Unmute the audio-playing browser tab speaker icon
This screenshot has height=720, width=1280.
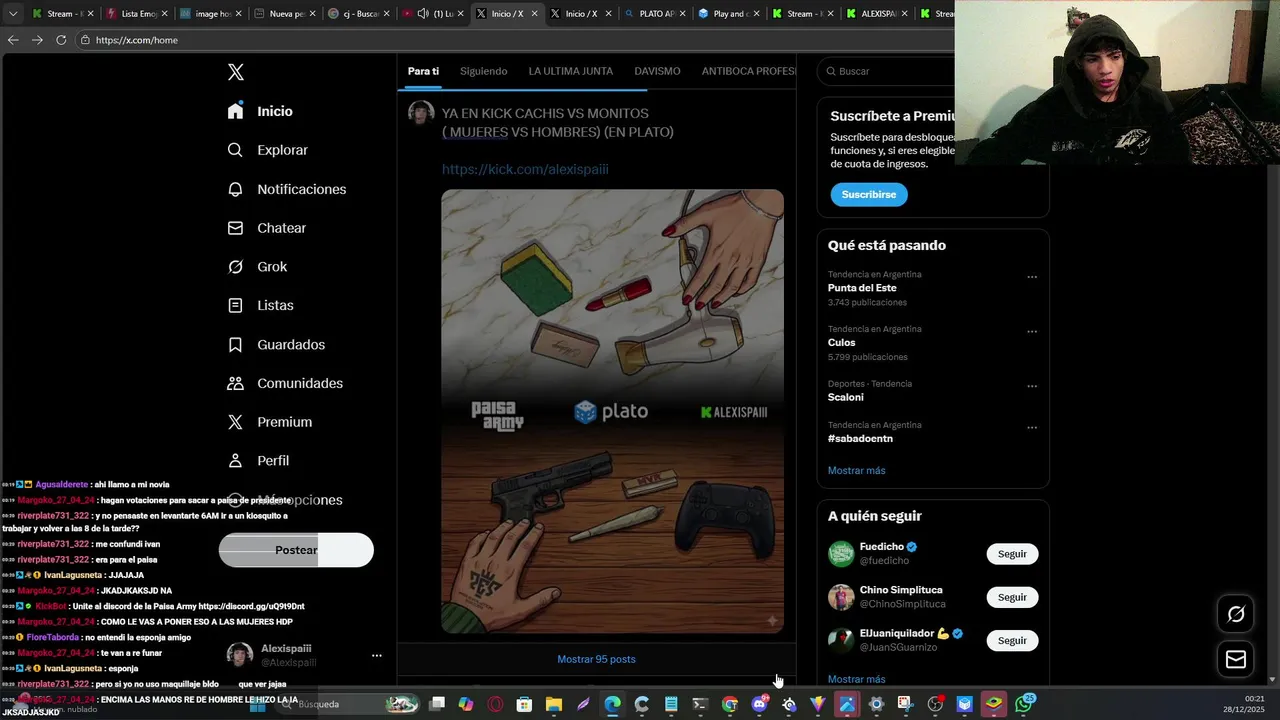pos(423,14)
